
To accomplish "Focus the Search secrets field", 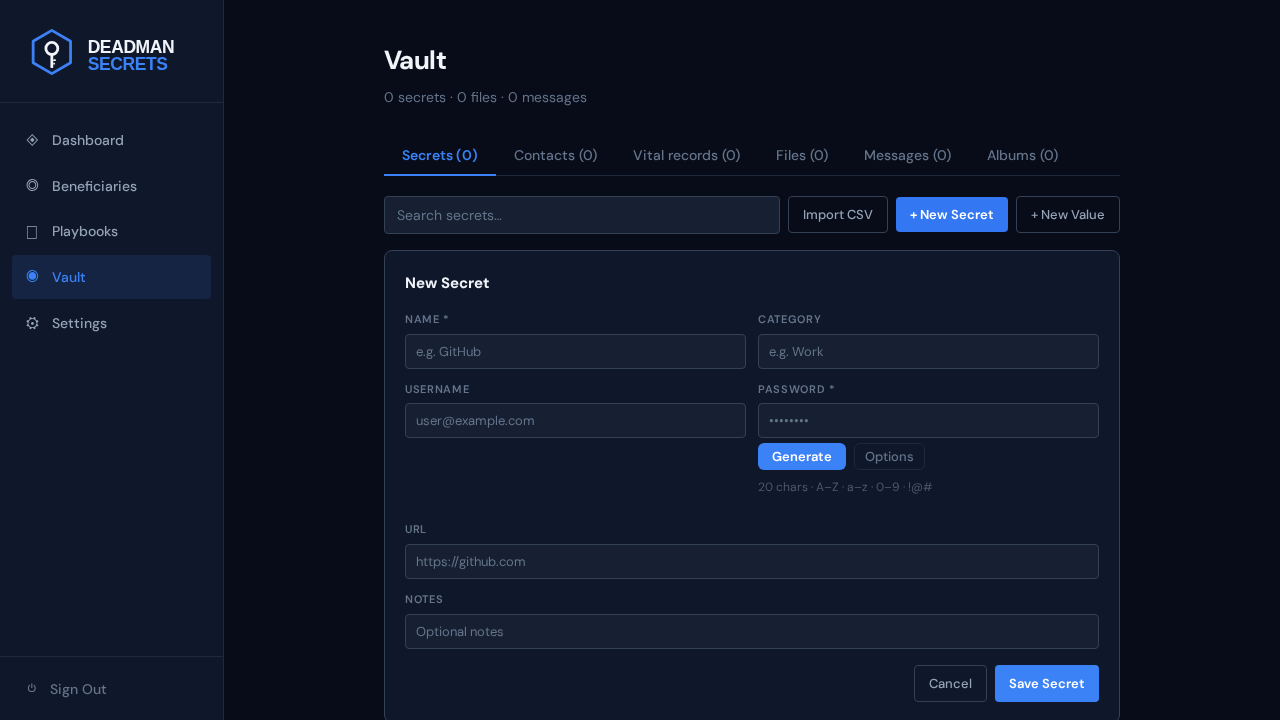I will click(x=582, y=215).
